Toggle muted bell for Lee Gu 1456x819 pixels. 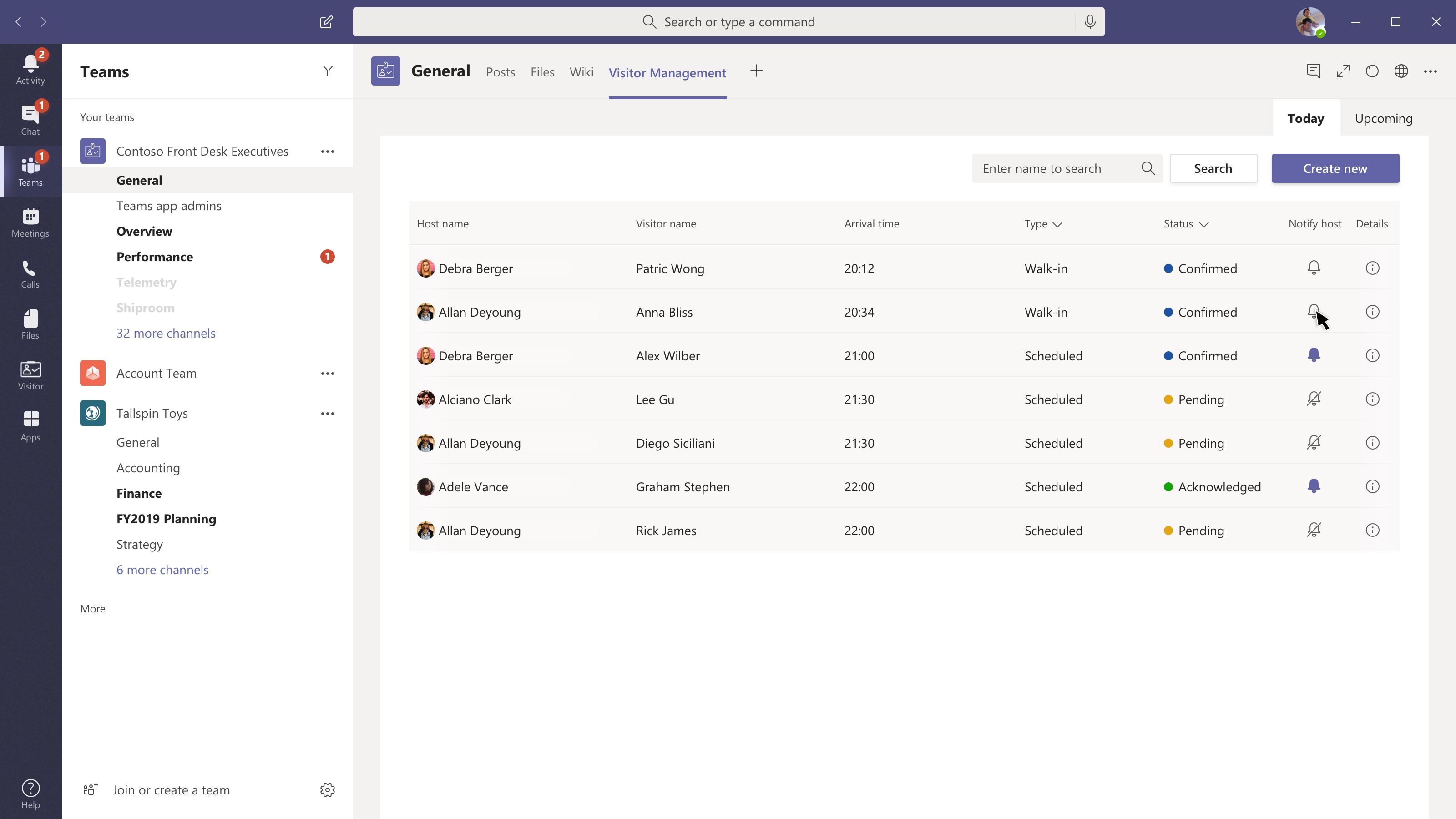(x=1314, y=399)
